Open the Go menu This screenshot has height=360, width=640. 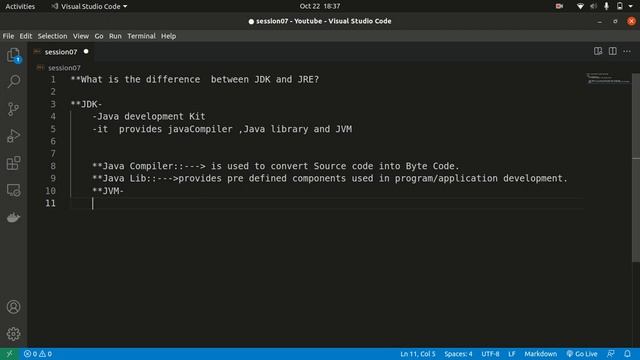coord(99,36)
